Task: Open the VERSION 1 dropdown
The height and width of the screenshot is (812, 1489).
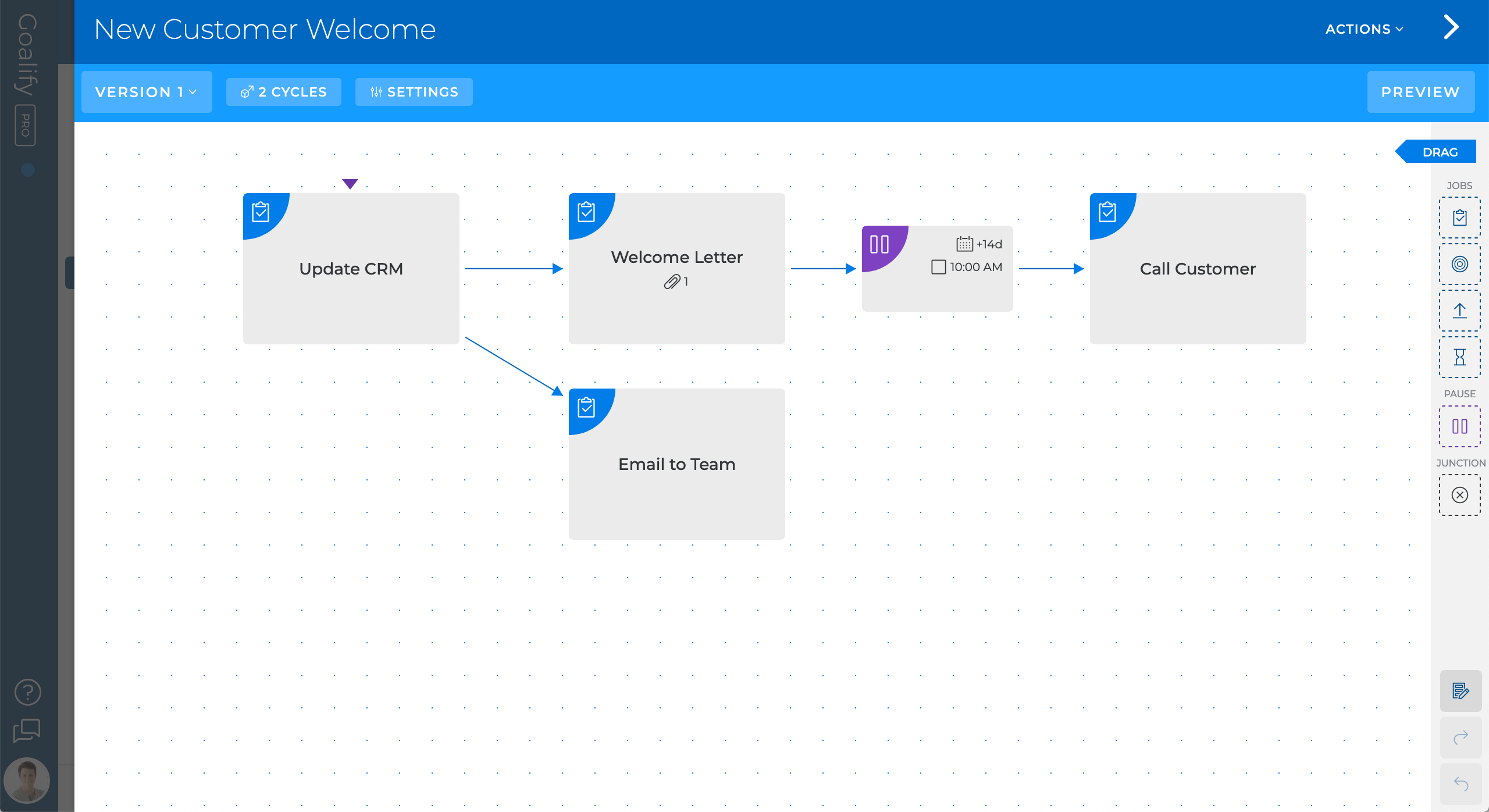Action: tap(147, 91)
